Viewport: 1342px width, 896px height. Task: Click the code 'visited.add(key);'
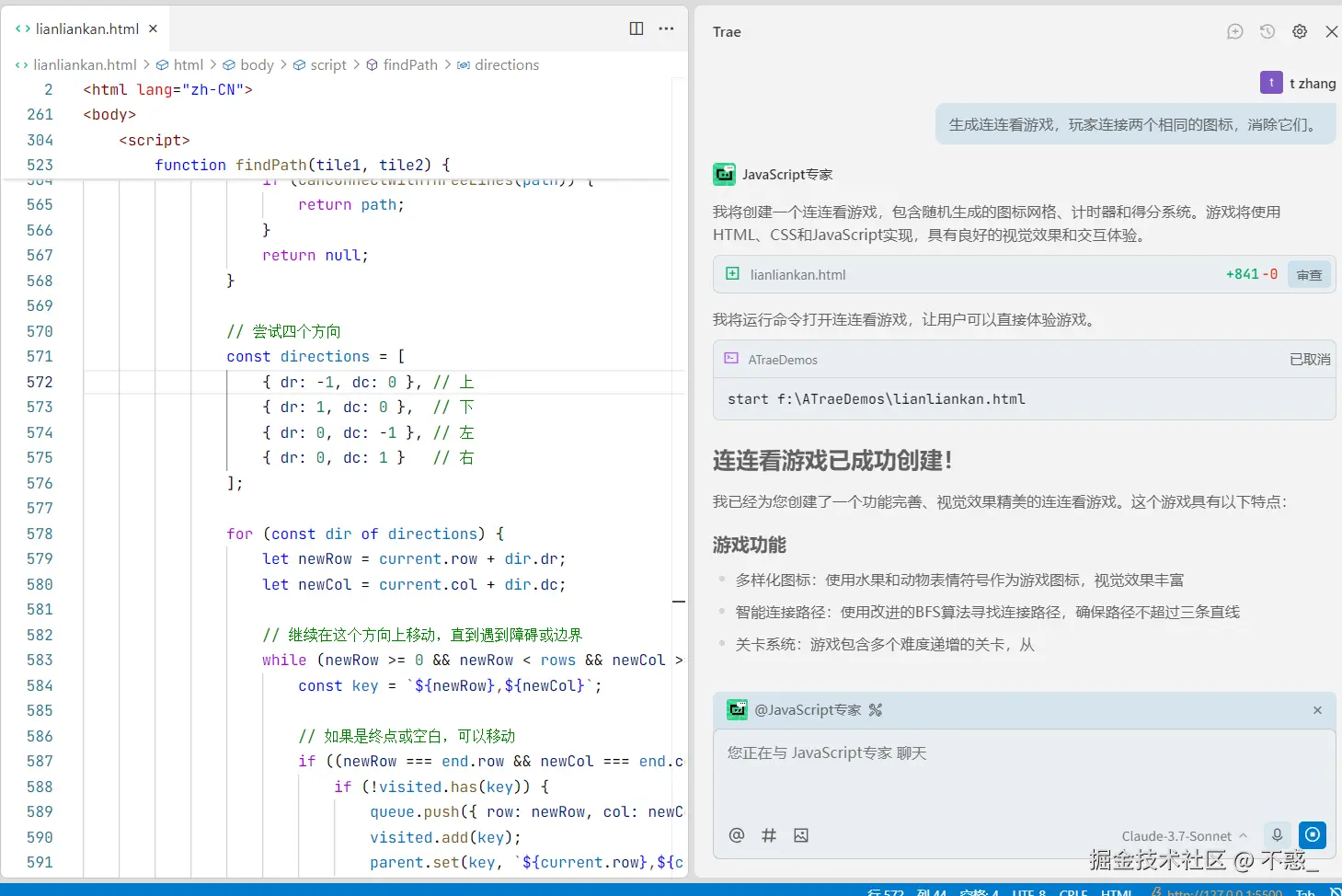pos(445,837)
